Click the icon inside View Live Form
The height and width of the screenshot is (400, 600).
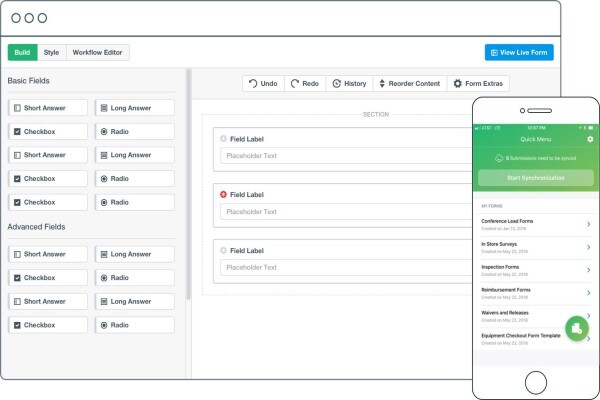(494, 53)
